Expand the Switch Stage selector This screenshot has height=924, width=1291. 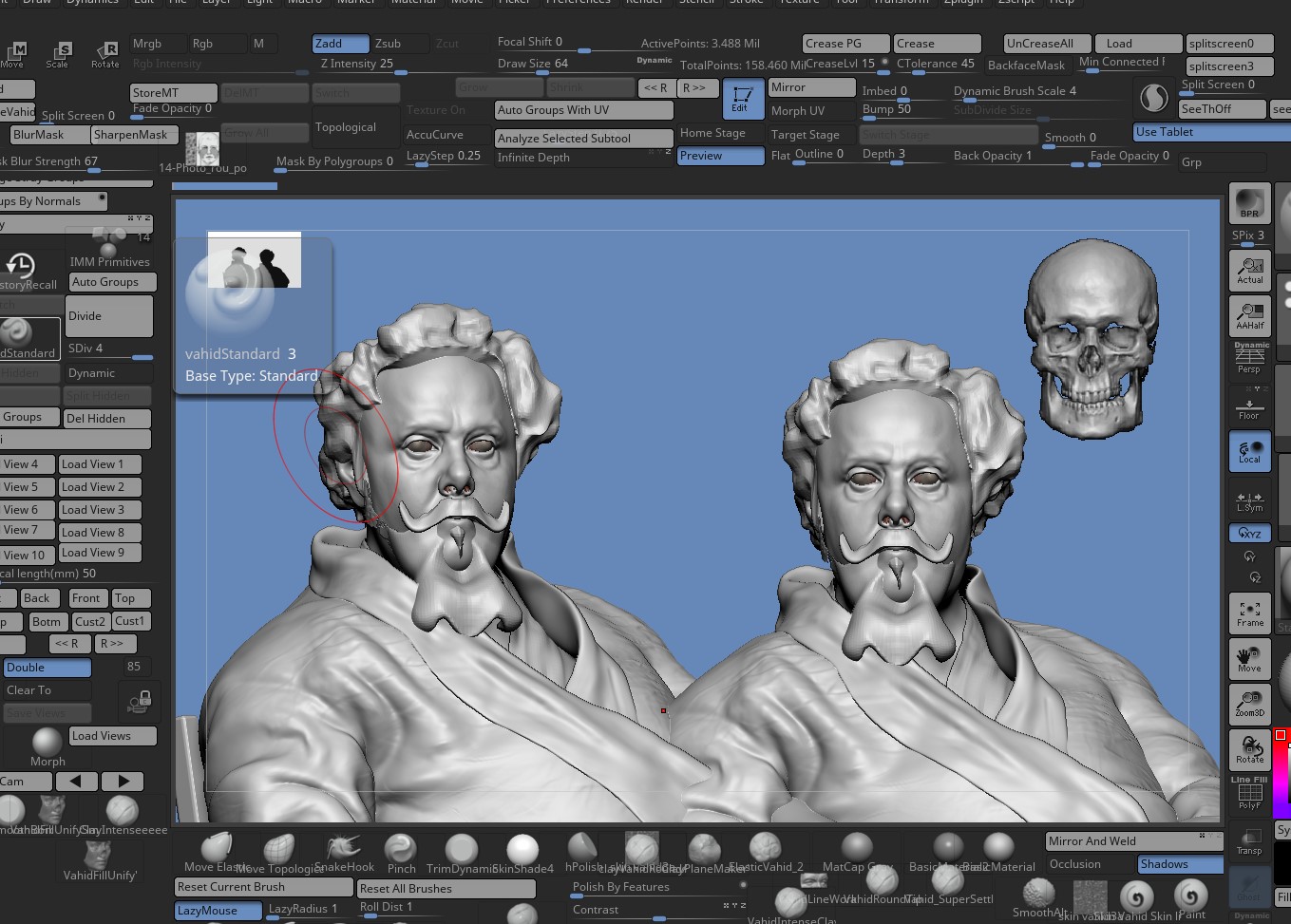click(947, 134)
